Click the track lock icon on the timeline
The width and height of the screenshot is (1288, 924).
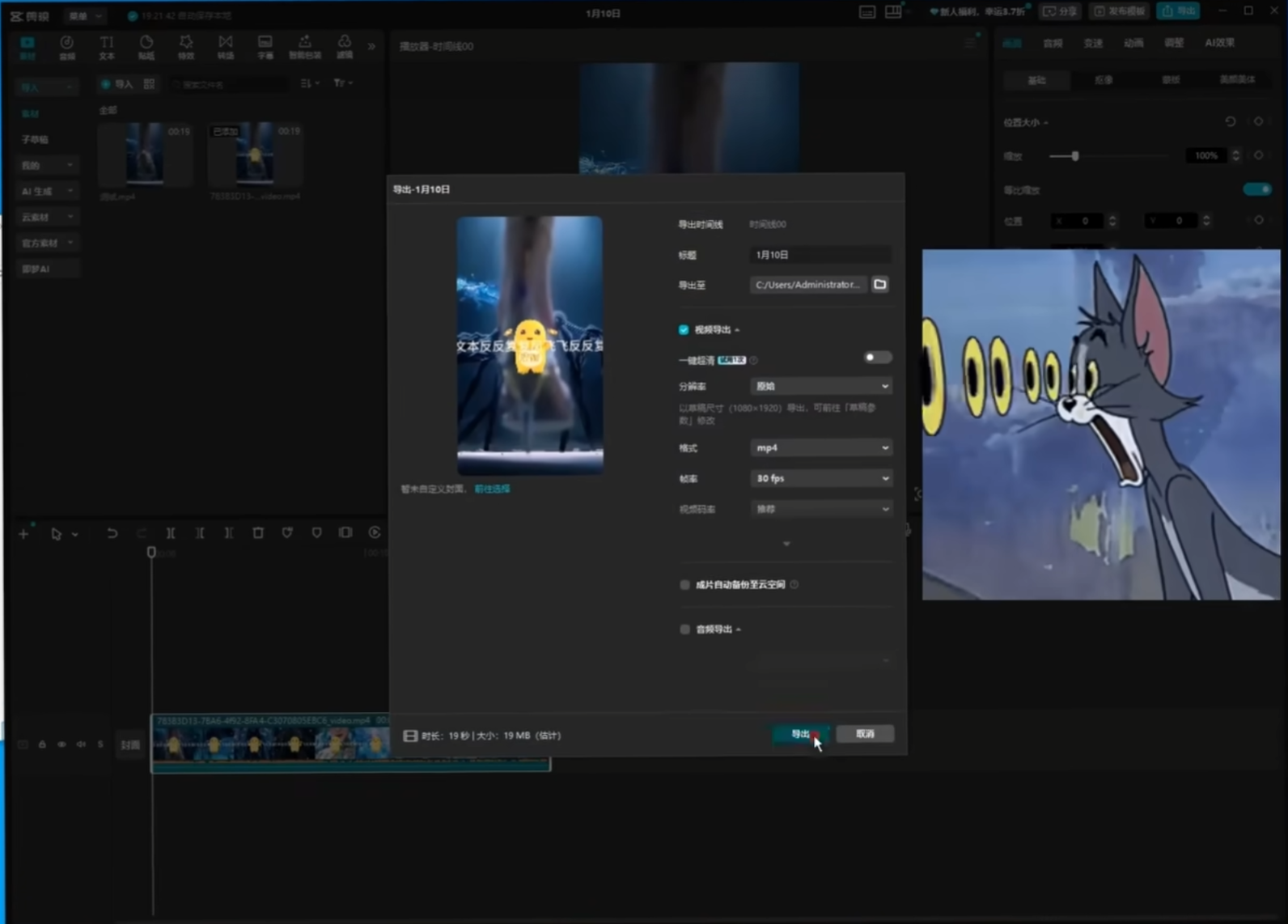pos(42,744)
